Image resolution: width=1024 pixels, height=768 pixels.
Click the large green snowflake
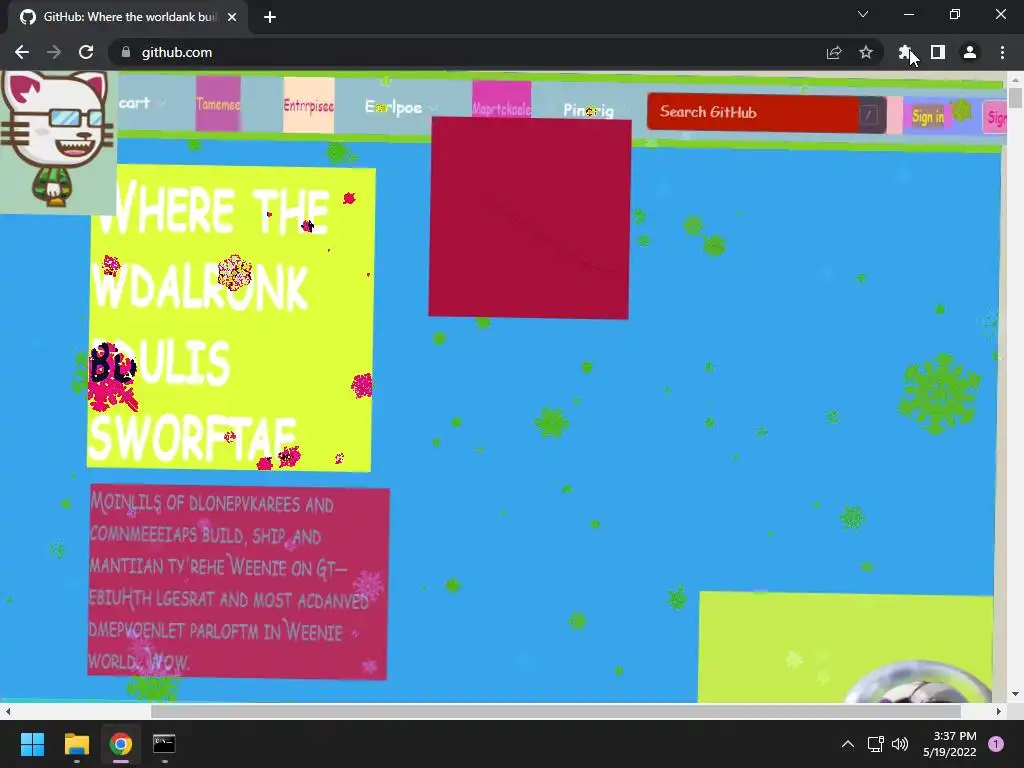[939, 393]
